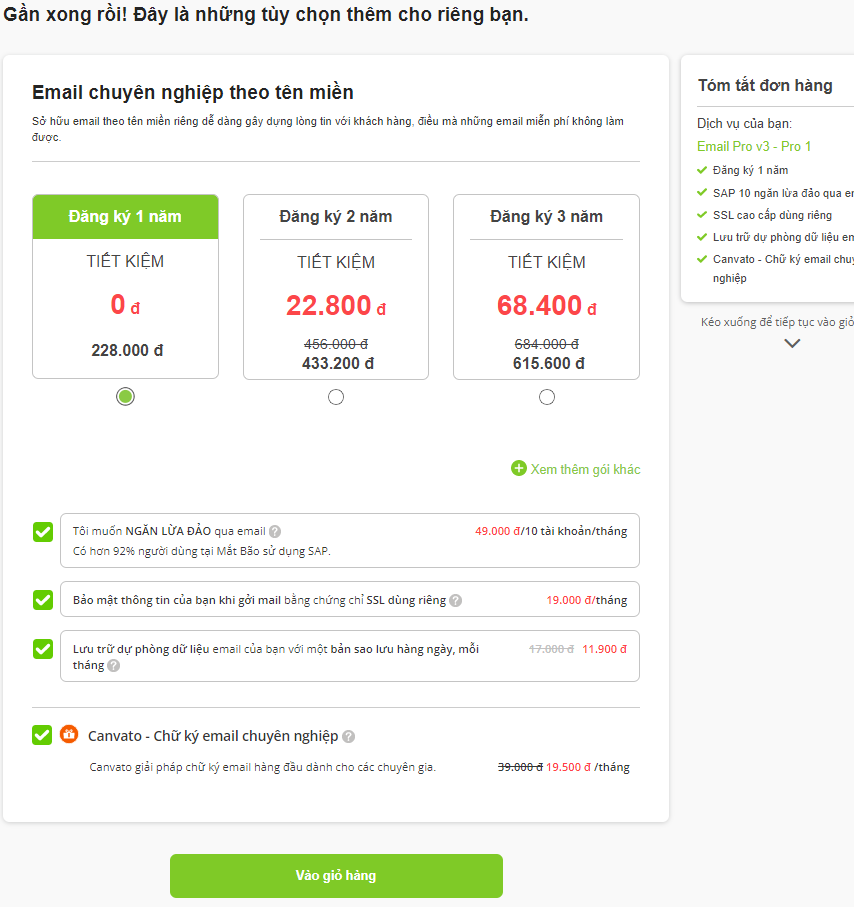Image resolution: width=854 pixels, height=907 pixels.
Task: Click the orange Canvato gift icon
Action: (69, 735)
